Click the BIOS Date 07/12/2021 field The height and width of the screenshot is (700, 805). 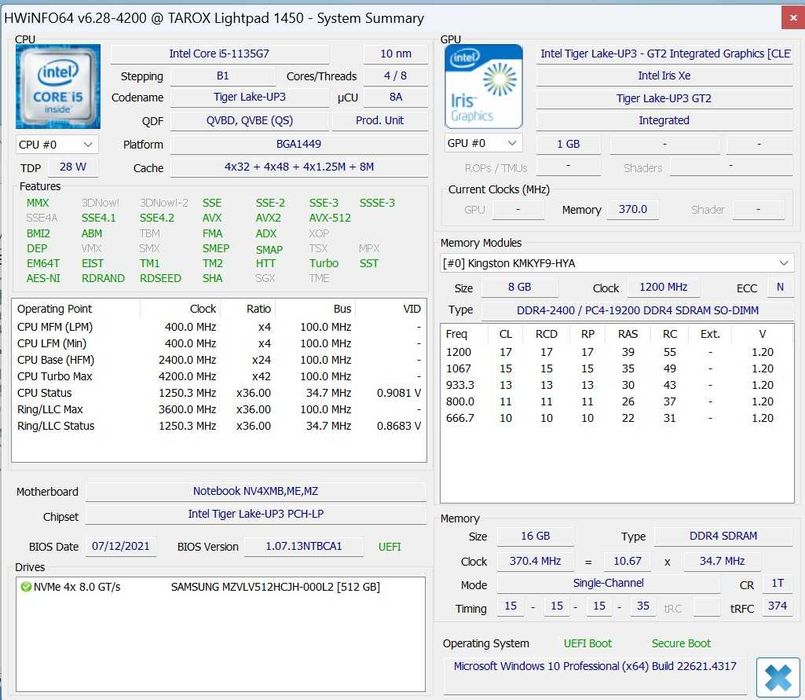pyautogui.click(x=121, y=546)
